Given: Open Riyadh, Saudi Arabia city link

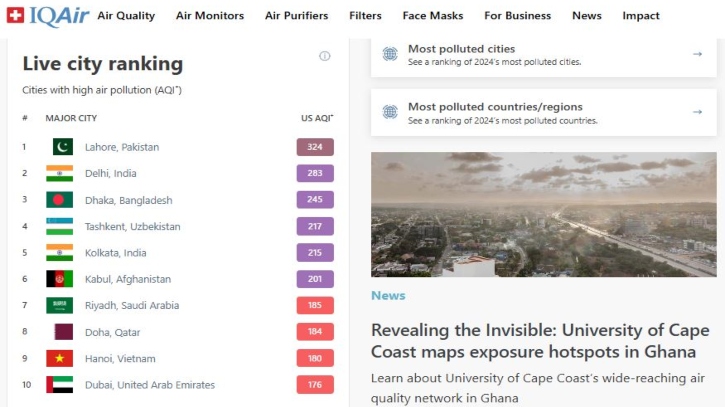Looking at the screenshot, I should (131, 305).
